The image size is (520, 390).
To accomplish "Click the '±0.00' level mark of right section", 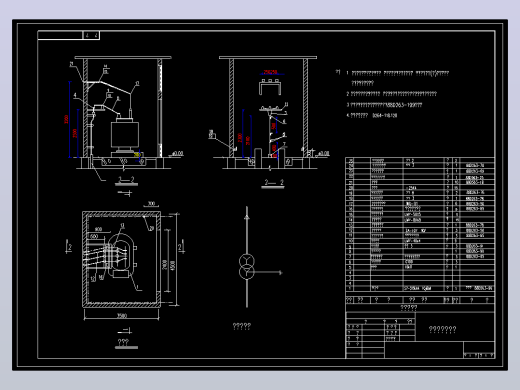I will tap(323, 153).
